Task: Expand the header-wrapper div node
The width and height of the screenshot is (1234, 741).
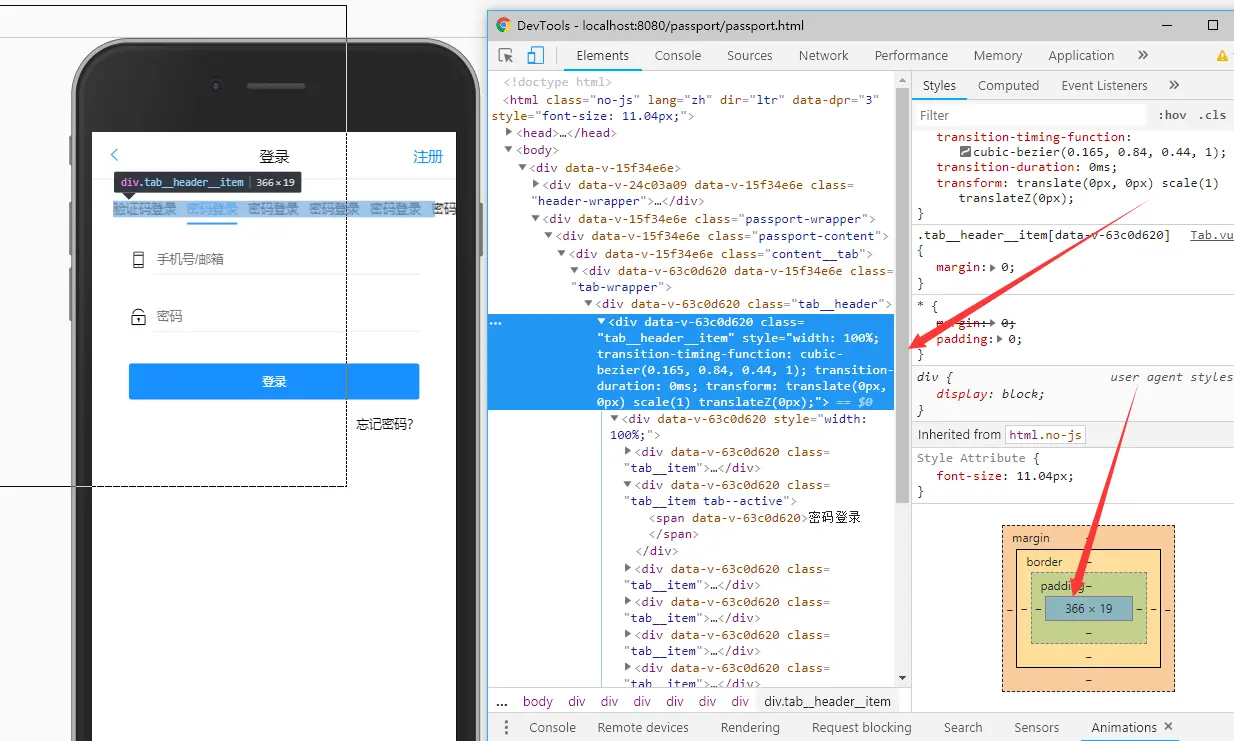Action: [536, 185]
